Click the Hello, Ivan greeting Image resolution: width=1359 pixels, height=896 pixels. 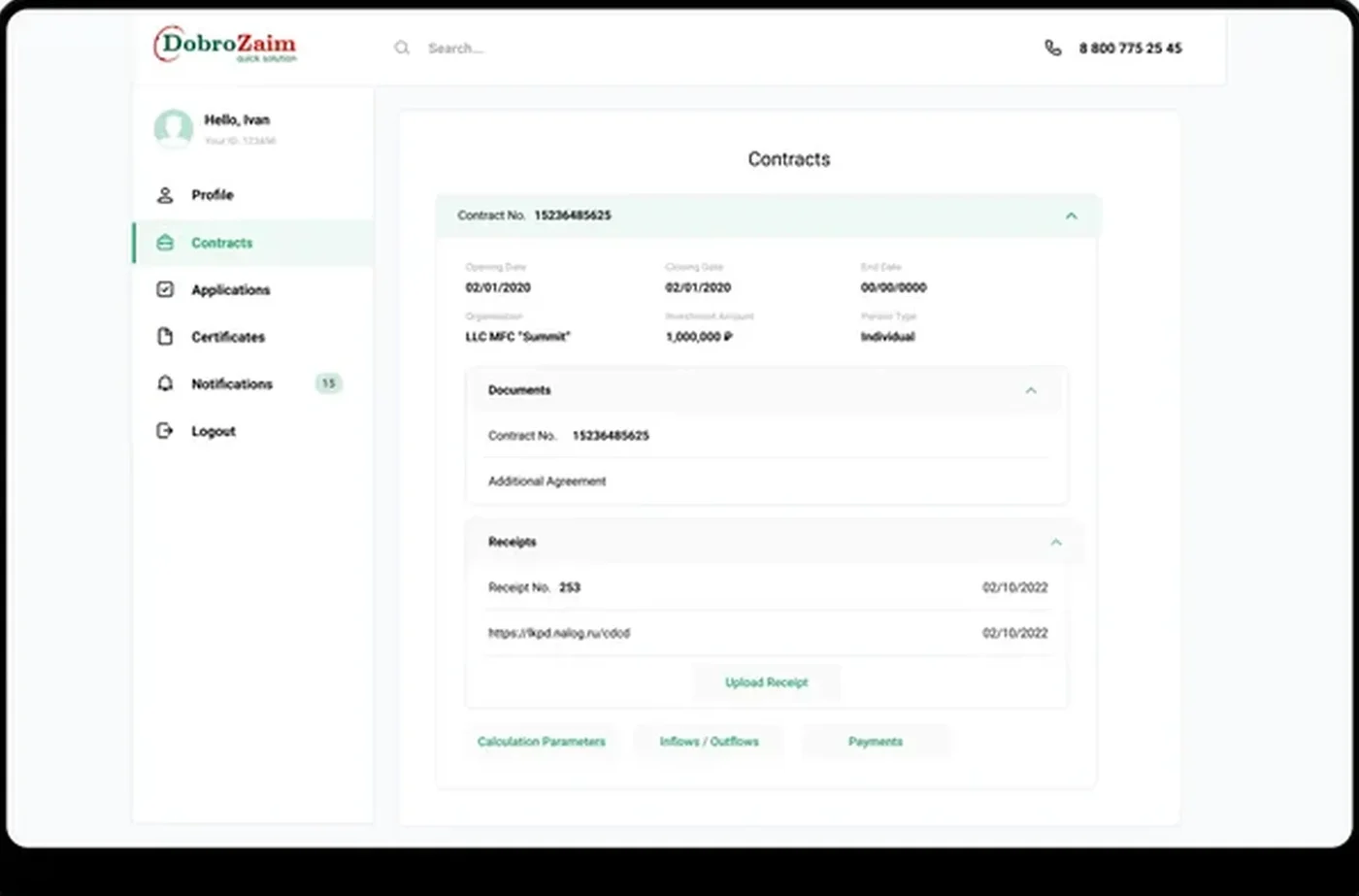coord(237,119)
